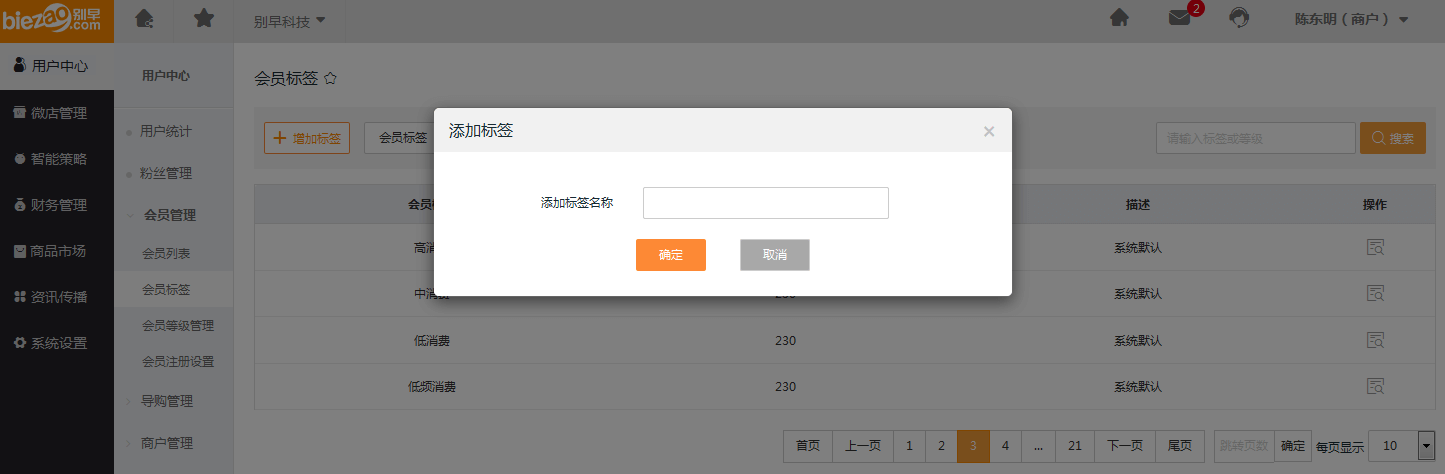
Task: Open 会员等级管理 submenu item
Action: click(x=178, y=325)
